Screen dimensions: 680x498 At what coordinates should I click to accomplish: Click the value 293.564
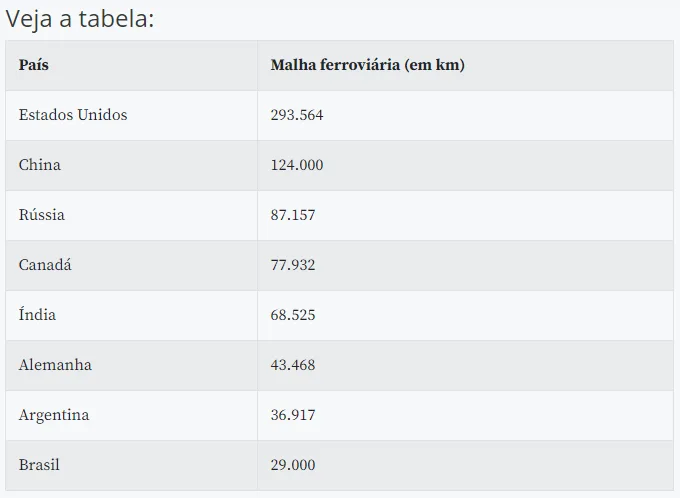pos(297,115)
